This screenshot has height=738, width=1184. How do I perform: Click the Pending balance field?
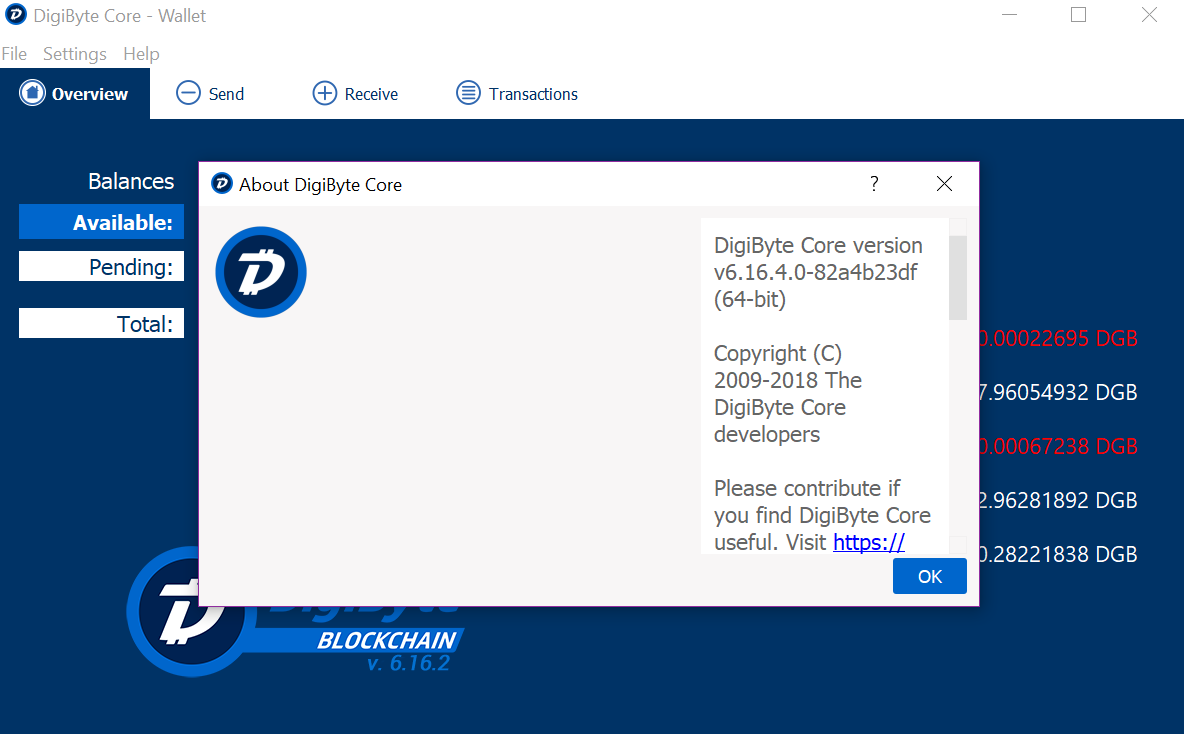(101, 266)
